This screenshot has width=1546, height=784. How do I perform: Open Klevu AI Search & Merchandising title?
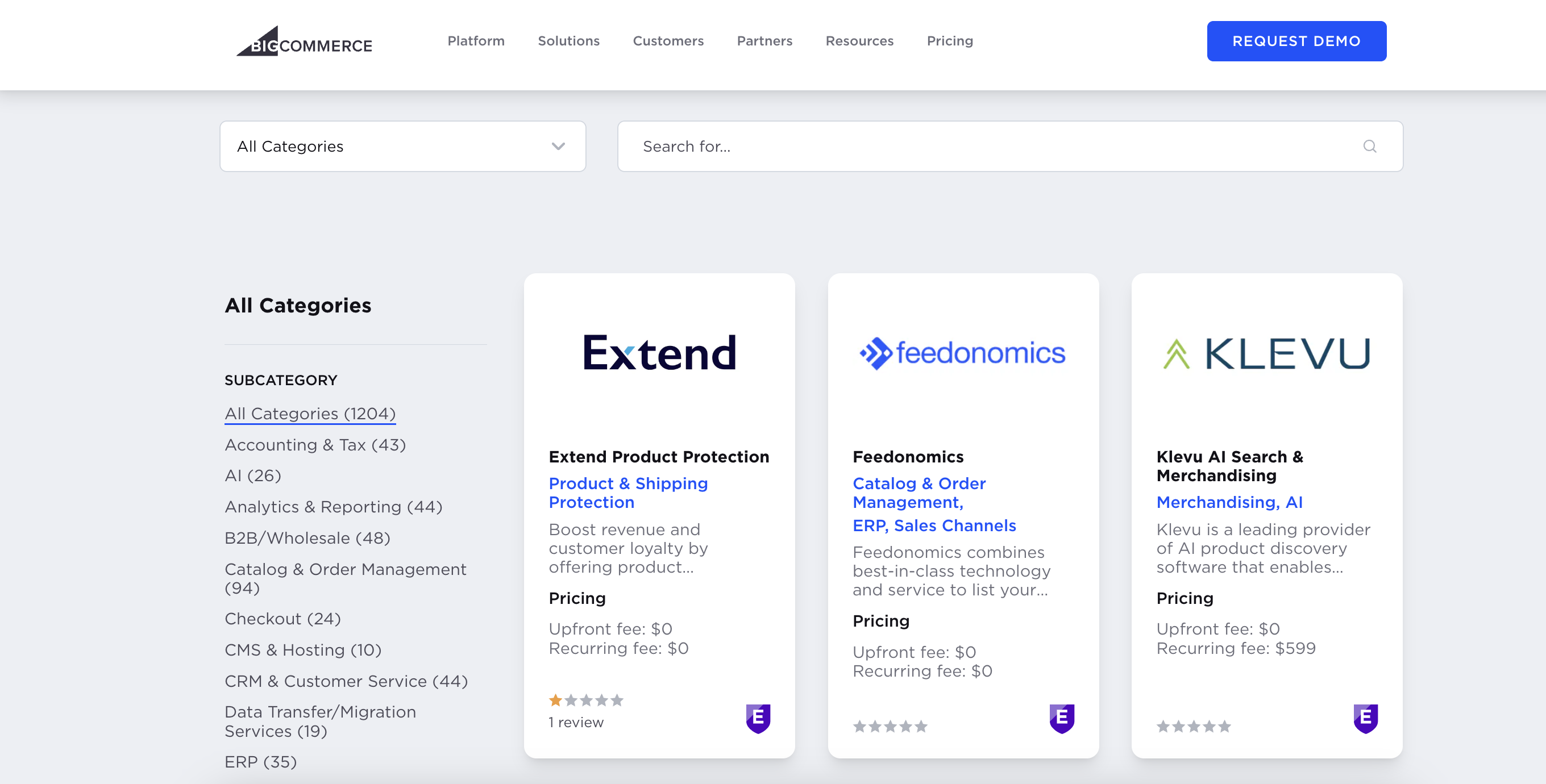point(1230,466)
